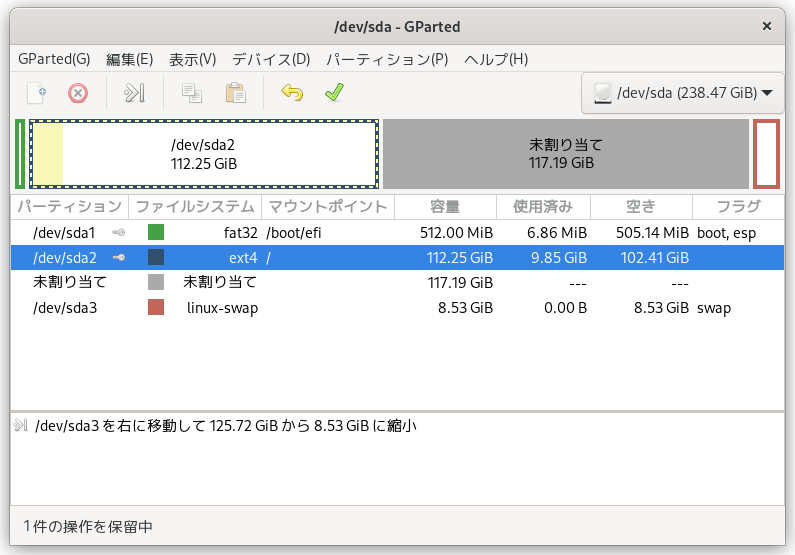
Task: Click the linux-swap filesystem cell
Action: click(222, 308)
